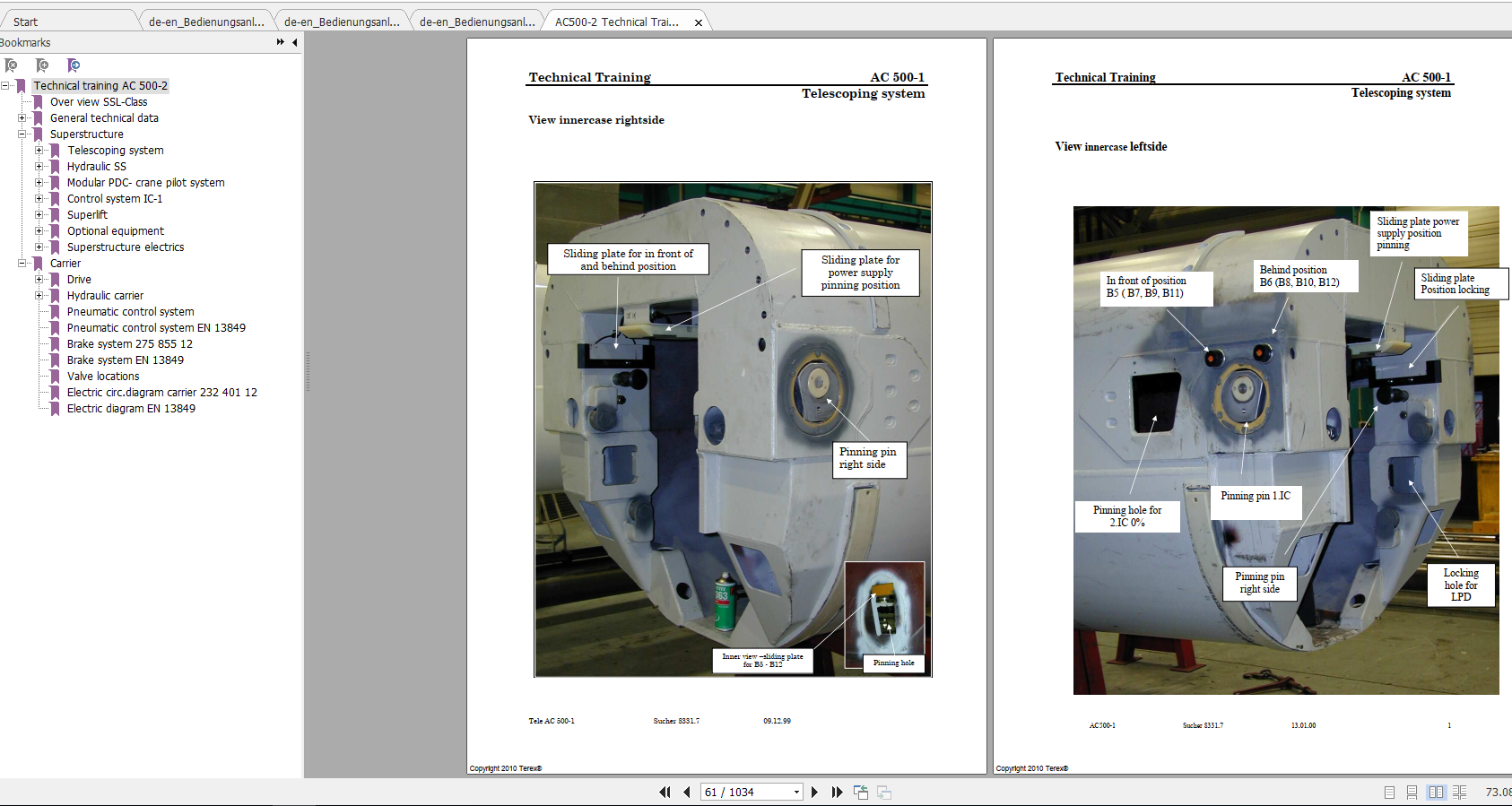Click the 'View innercase rightside' heading
The width and height of the screenshot is (1512, 806).
click(596, 120)
